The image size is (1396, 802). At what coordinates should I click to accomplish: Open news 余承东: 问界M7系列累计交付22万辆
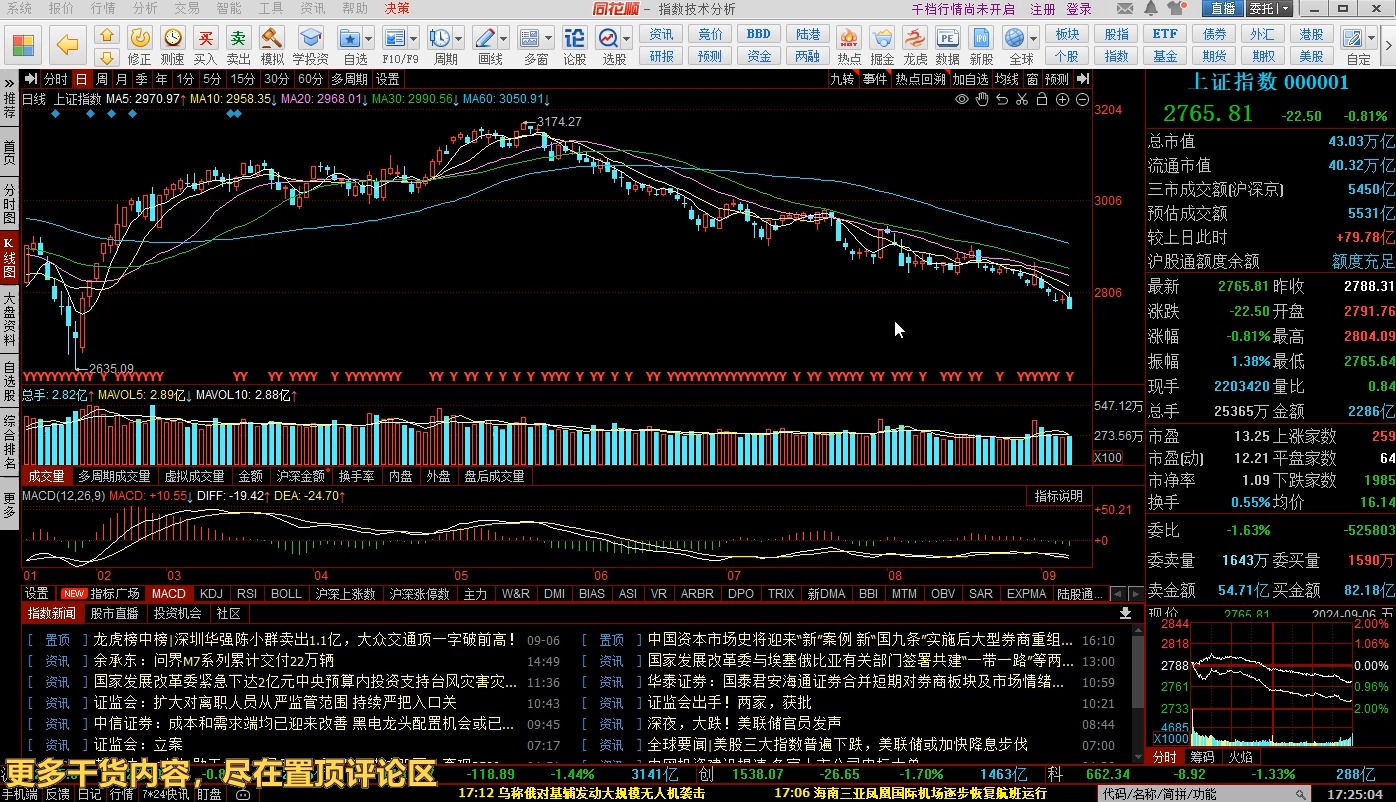pyautogui.click(x=214, y=661)
